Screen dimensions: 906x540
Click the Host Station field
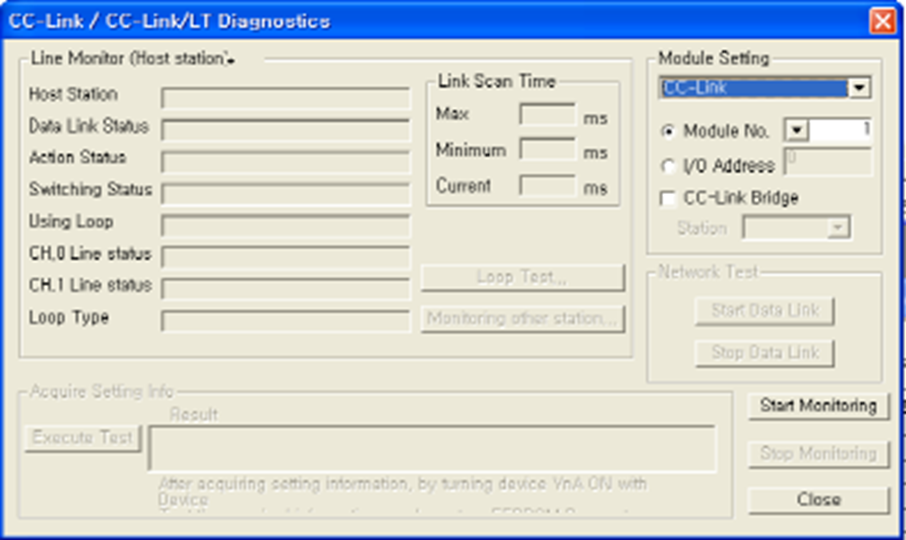pos(286,98)
